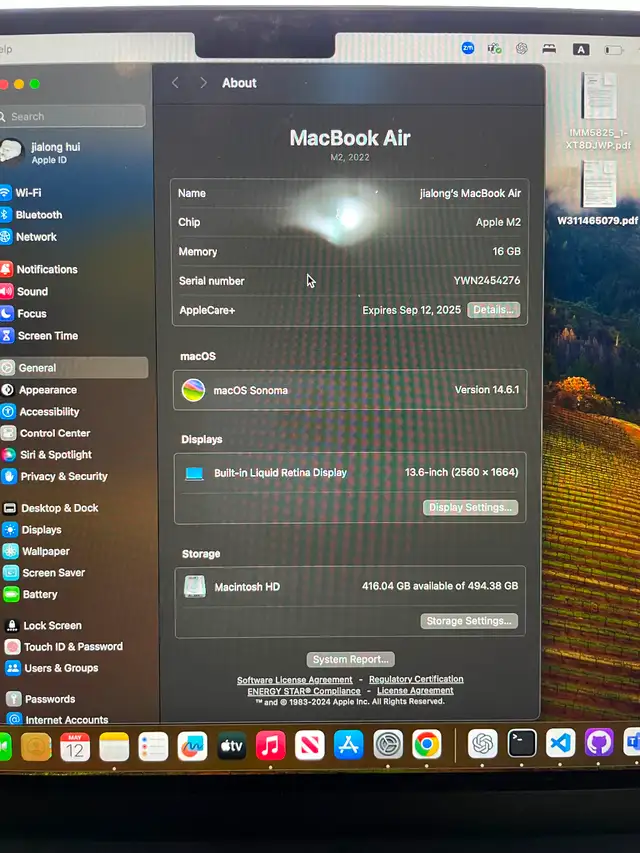Go forward using the right chevron
The height and width of the screenshot is (853, 640).
(x=203, y=83)
